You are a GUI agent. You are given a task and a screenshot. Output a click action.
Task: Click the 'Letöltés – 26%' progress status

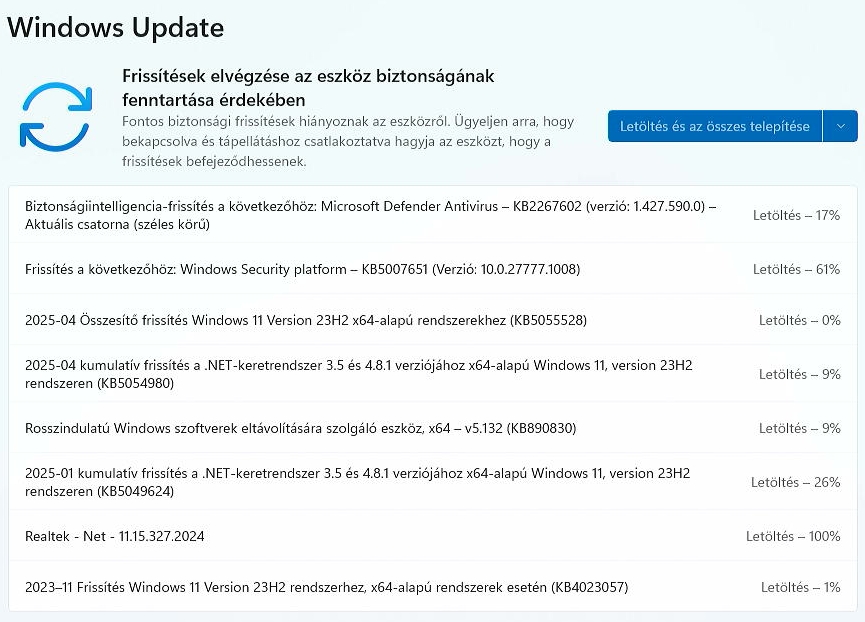(795, 482)
